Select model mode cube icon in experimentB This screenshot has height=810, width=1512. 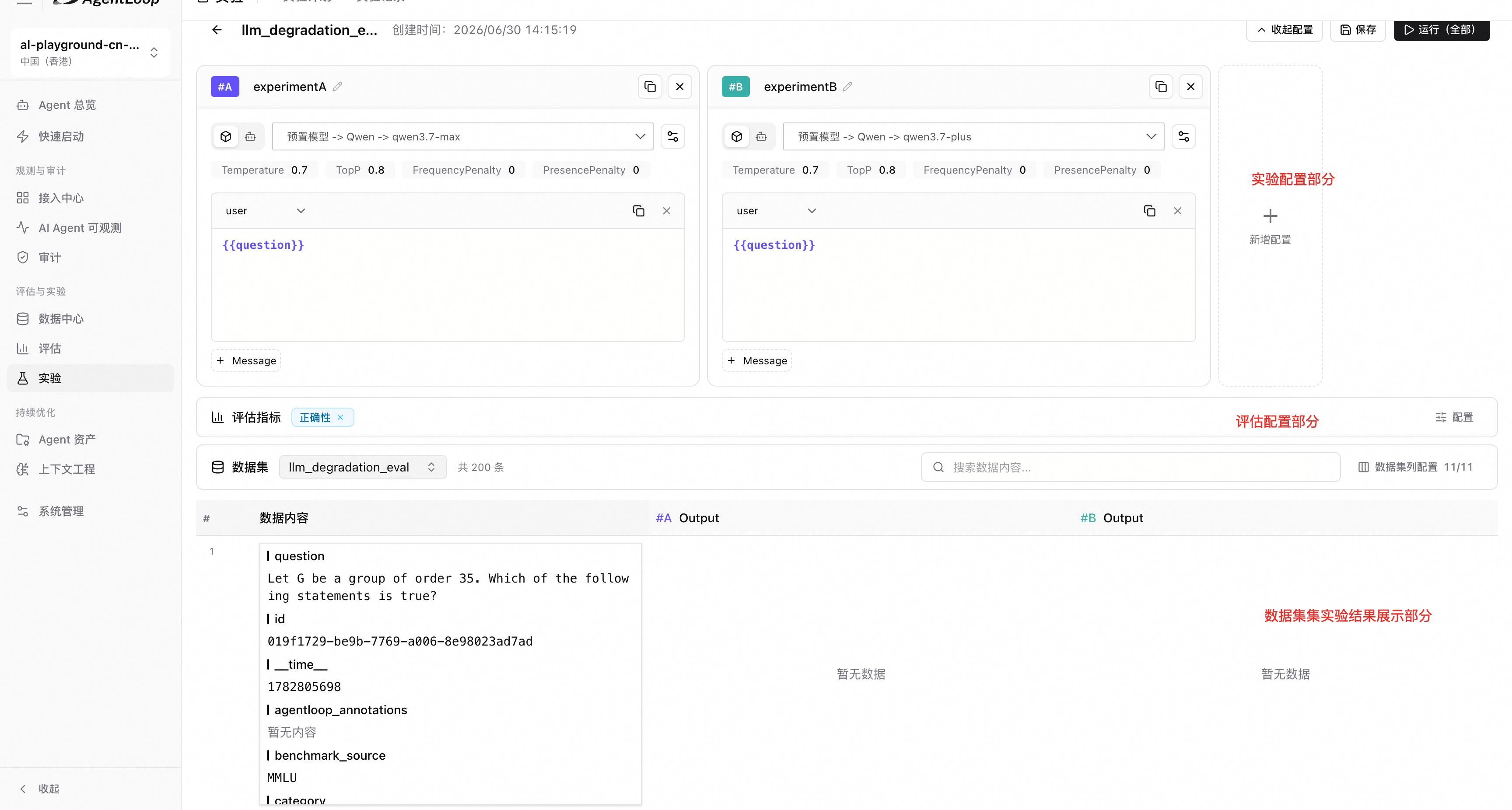tap(737, 137)
